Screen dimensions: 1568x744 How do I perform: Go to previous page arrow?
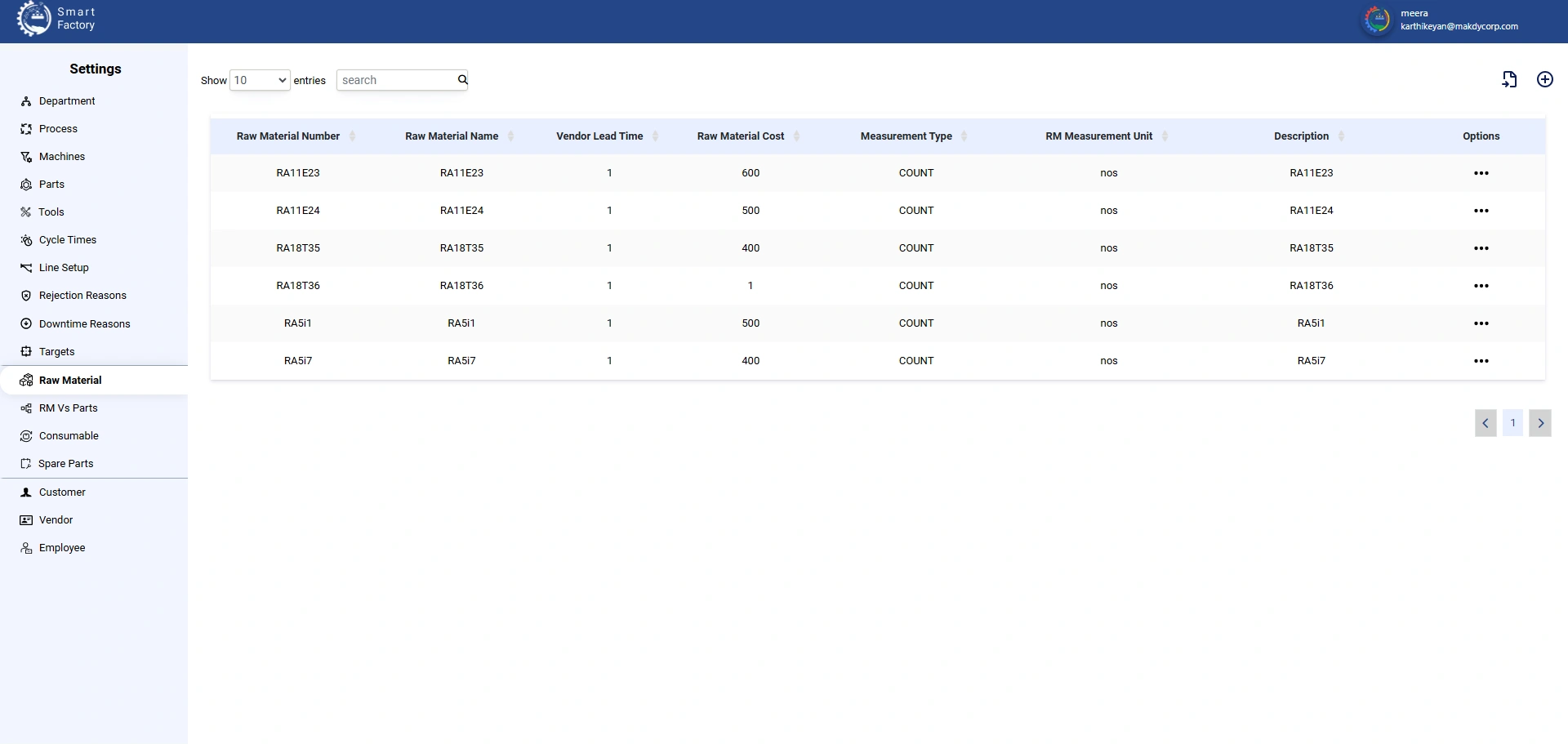click(x=1486, y=423)
